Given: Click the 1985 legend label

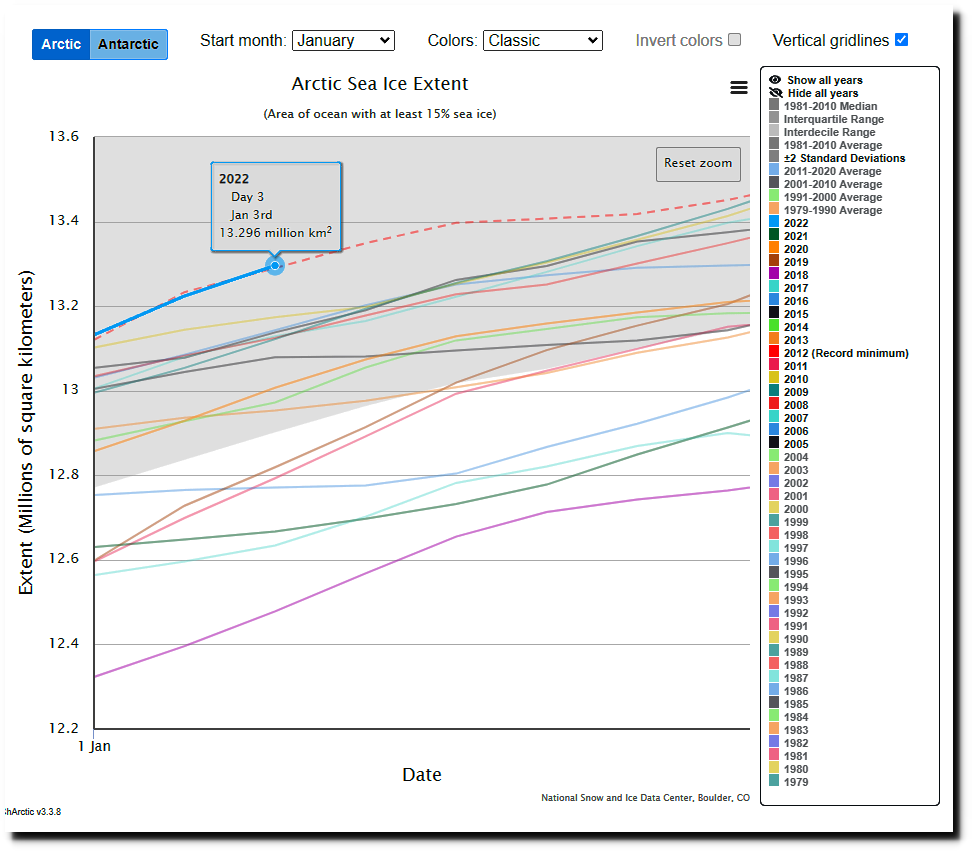Looking at the screenshot, I should coord(796,705).
